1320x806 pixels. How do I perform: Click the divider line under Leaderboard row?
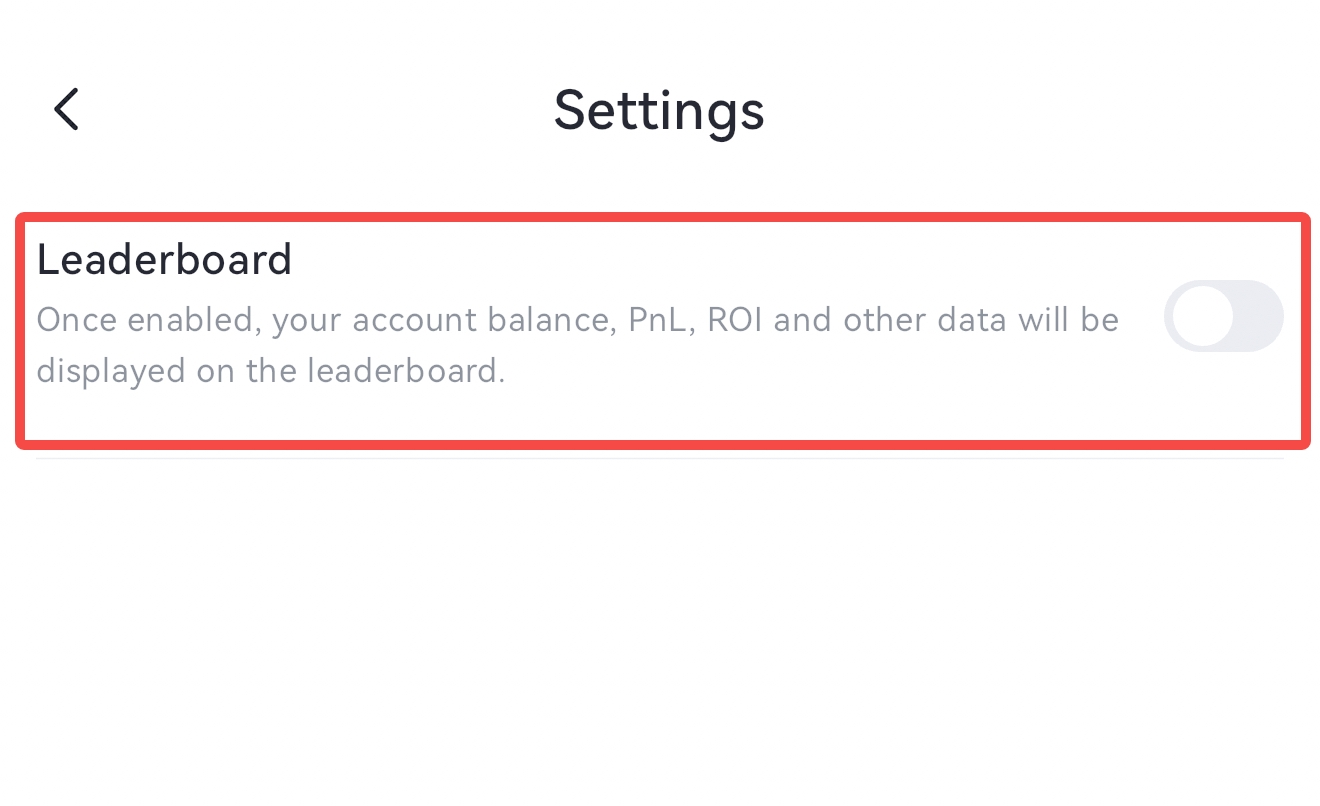click(x=660, y=458)
